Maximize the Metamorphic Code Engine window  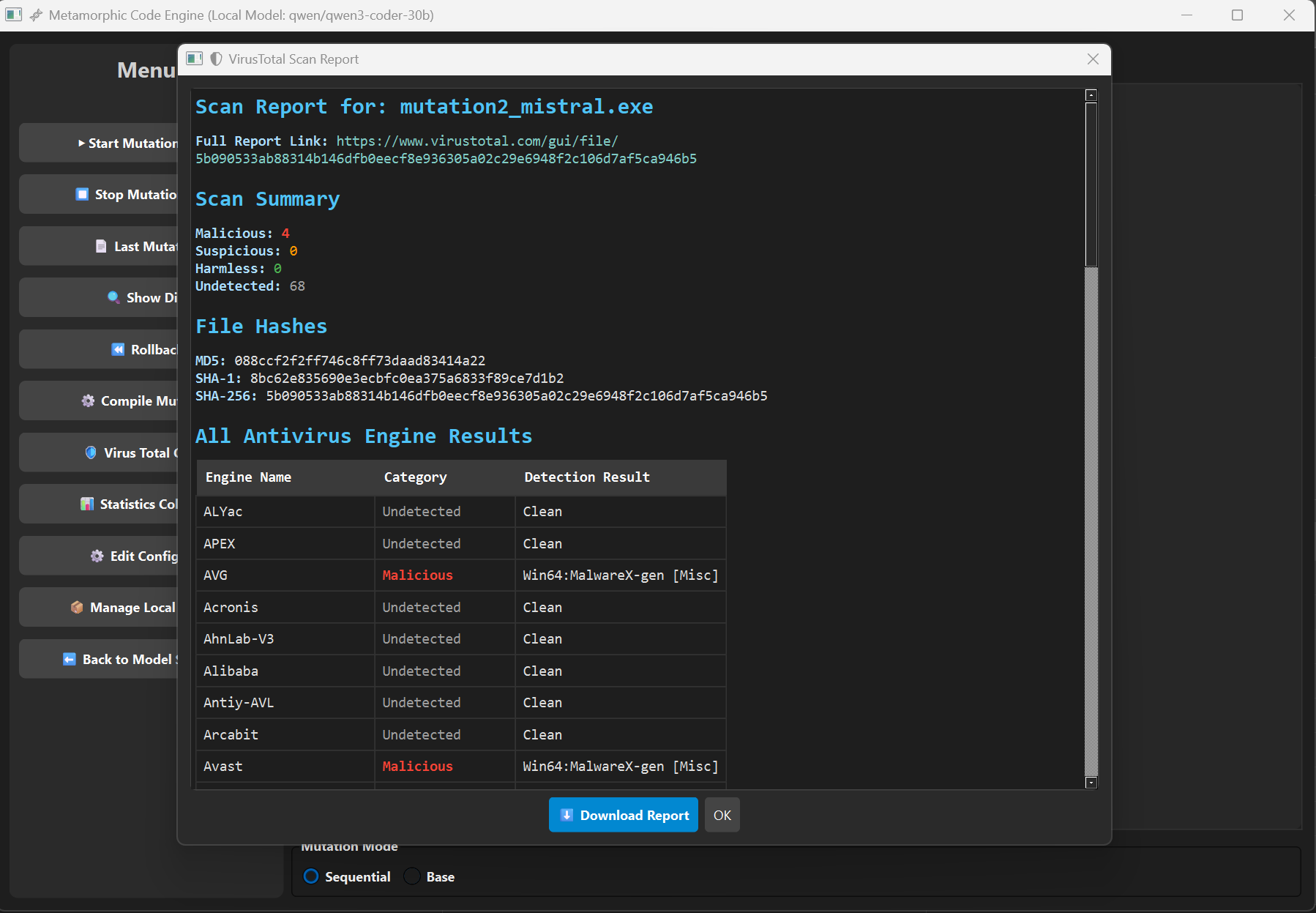coord(1237,15)
